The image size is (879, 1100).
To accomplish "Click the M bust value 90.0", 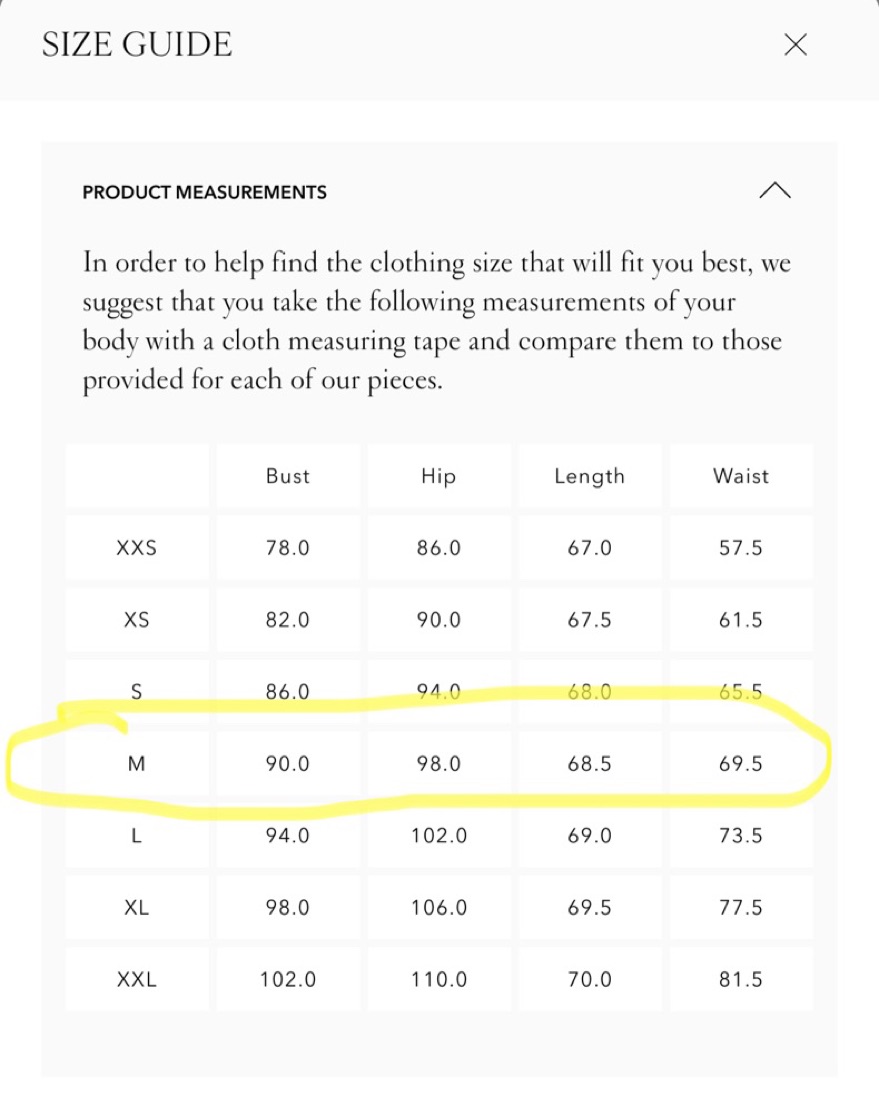I will coord(288,764).
